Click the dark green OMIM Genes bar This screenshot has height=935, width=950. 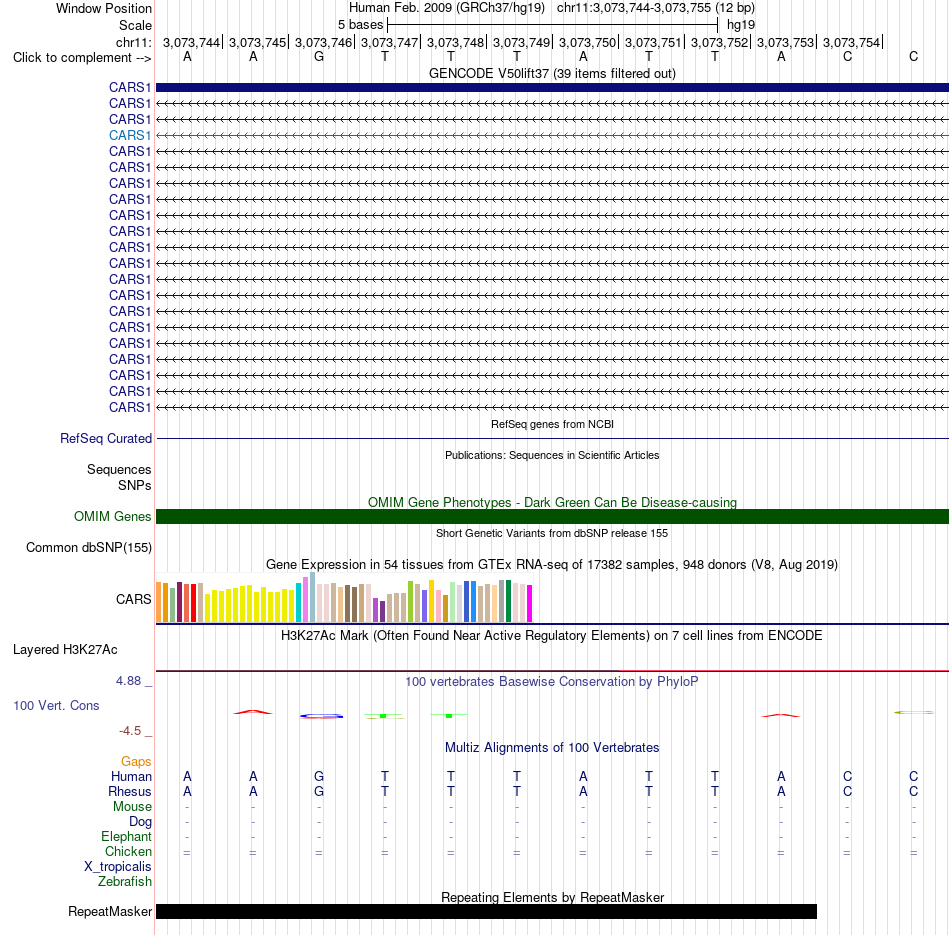552,516
